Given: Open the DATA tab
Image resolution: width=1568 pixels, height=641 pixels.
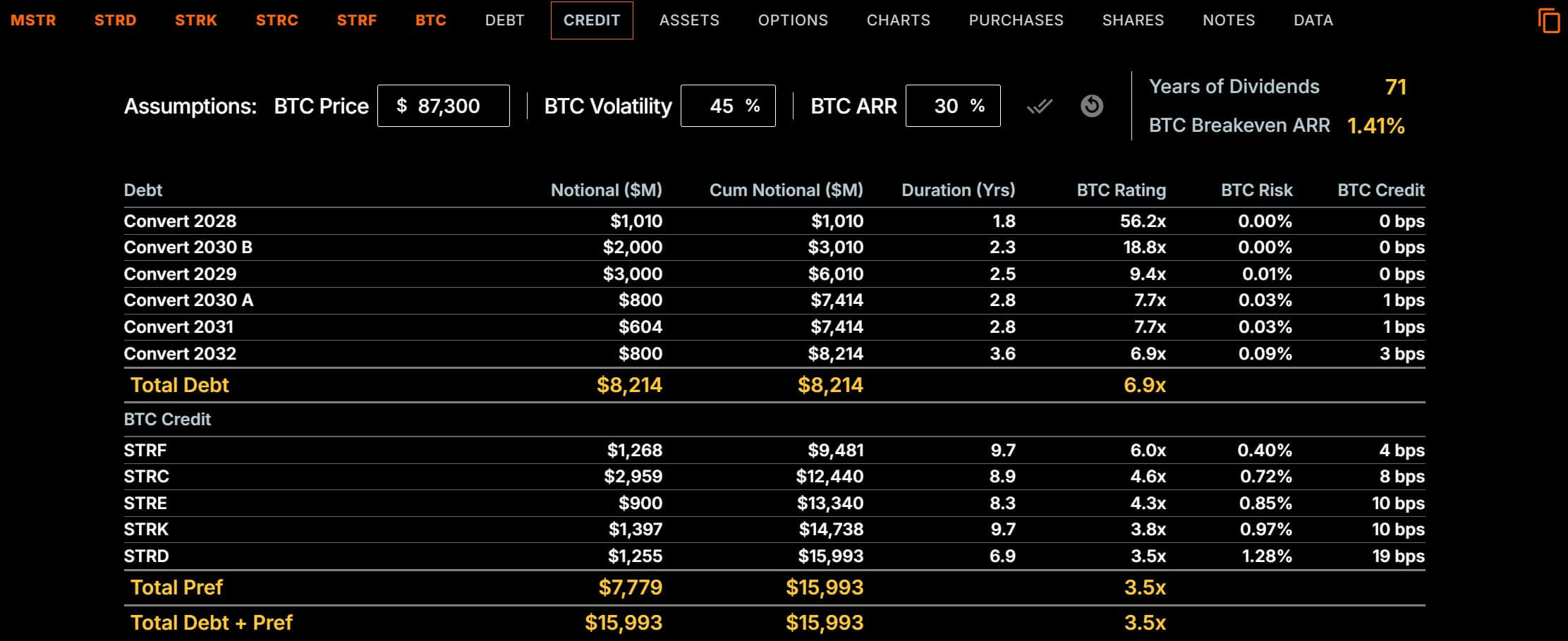Looking at the screenshot, I should [1313, 20].
